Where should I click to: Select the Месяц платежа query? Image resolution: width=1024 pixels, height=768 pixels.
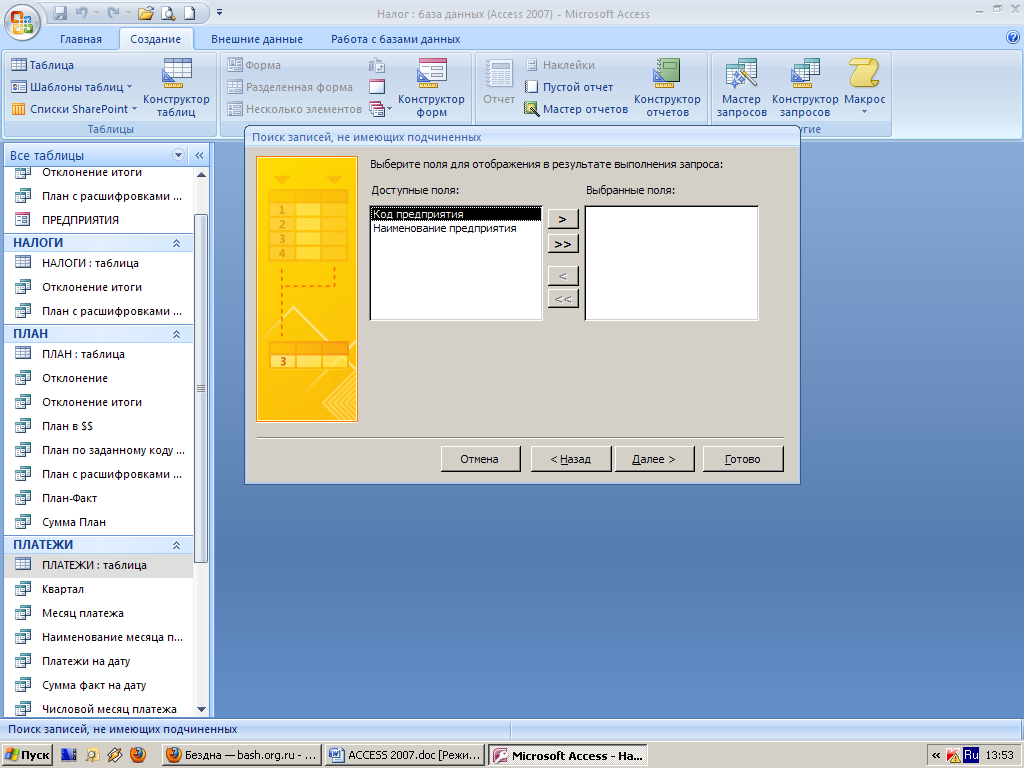point(99,613)
